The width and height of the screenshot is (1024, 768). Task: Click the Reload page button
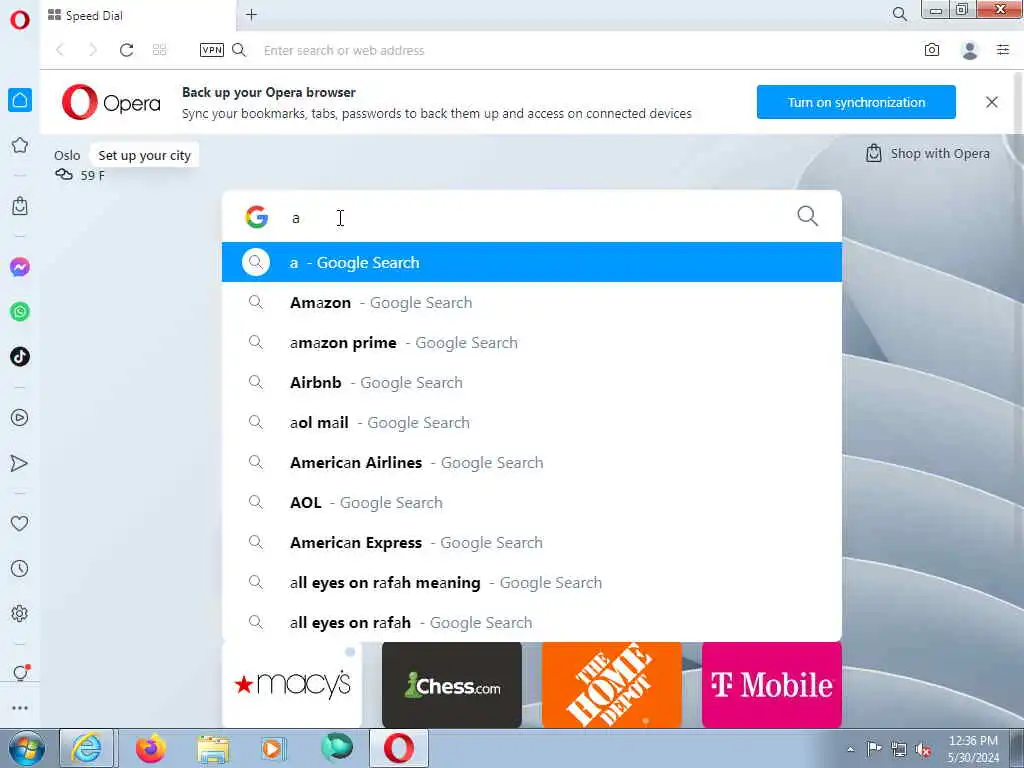(126, 50)
